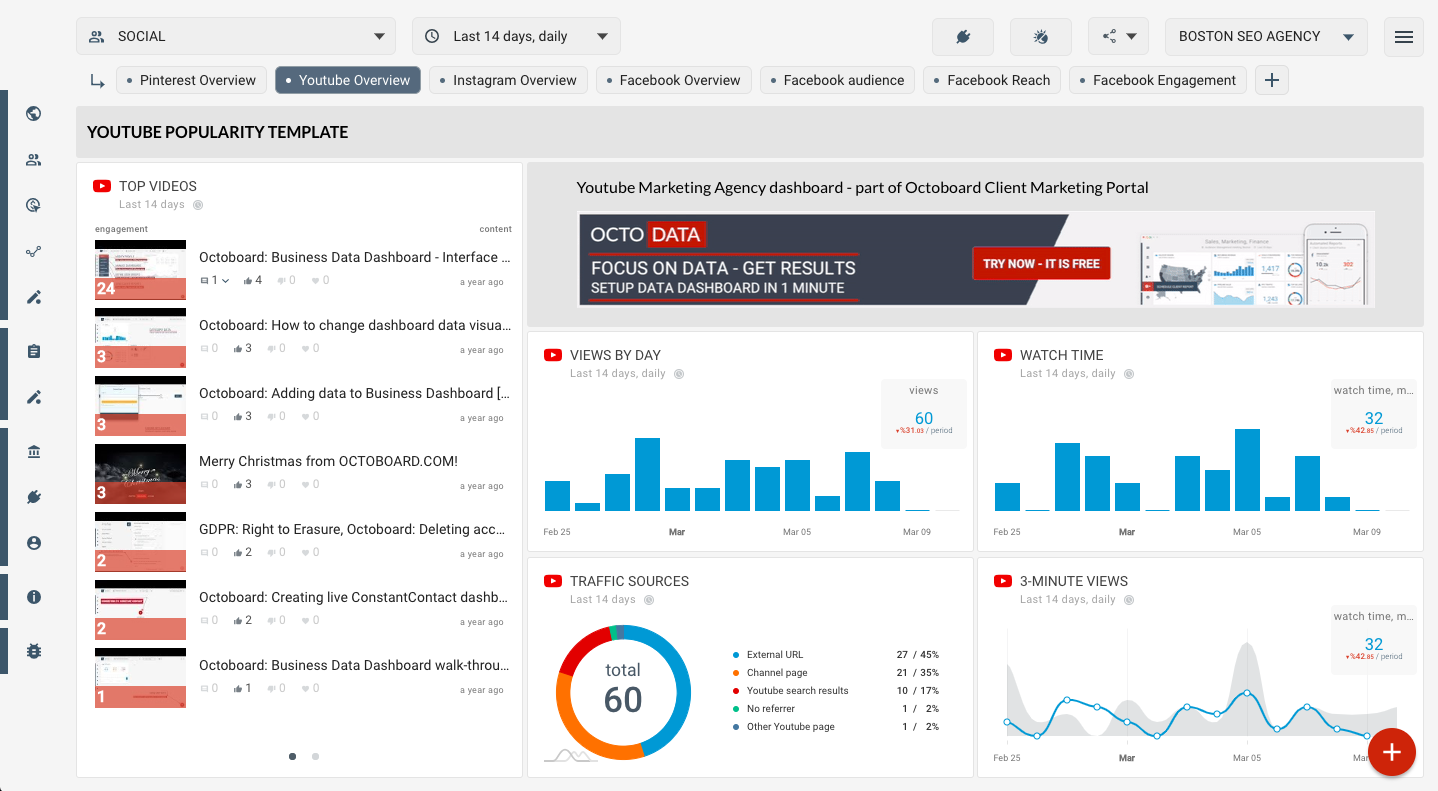Image resolution: width=1438 pixels, height=791 pixels.
Task: Click the red Youtube search results legend dot
Action: [x=736, y=691]
